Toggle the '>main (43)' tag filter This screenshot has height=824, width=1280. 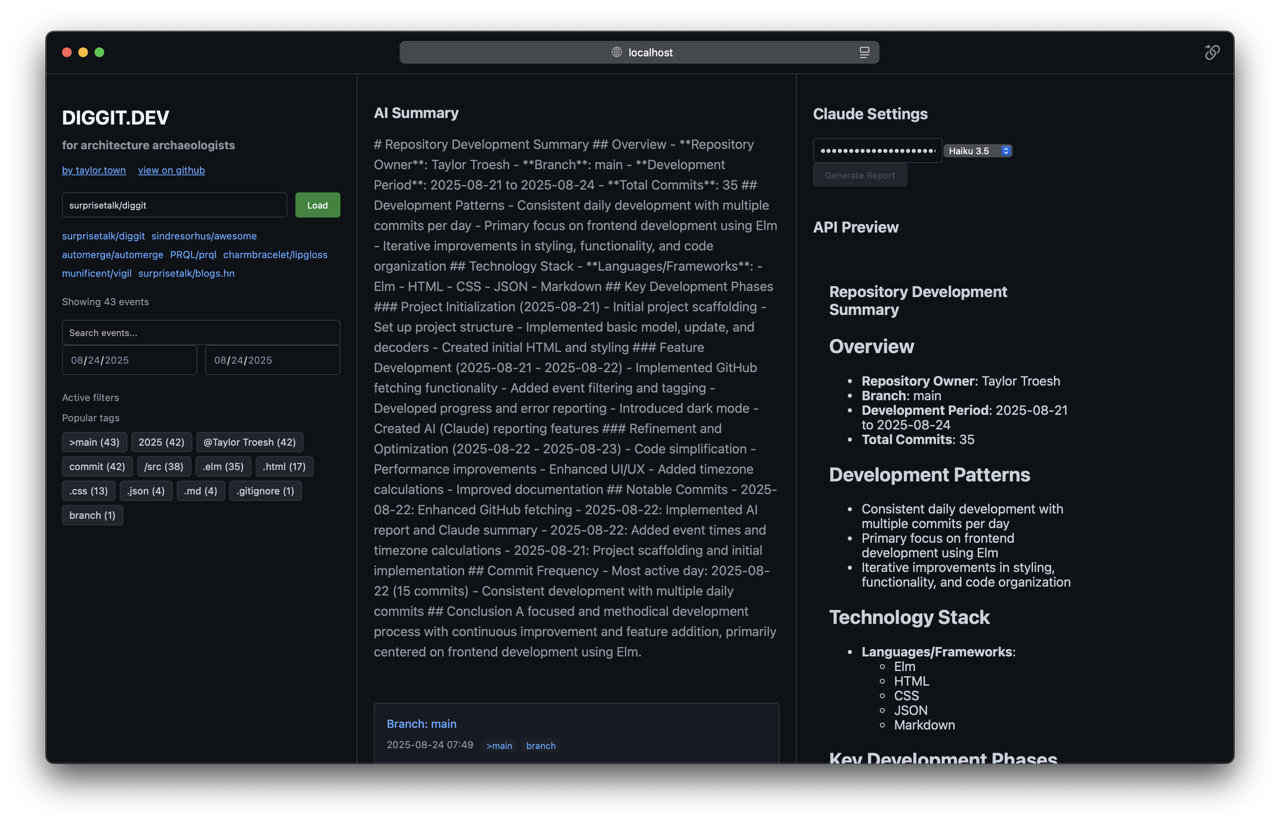pyautogui.click(x=94, y=442)
